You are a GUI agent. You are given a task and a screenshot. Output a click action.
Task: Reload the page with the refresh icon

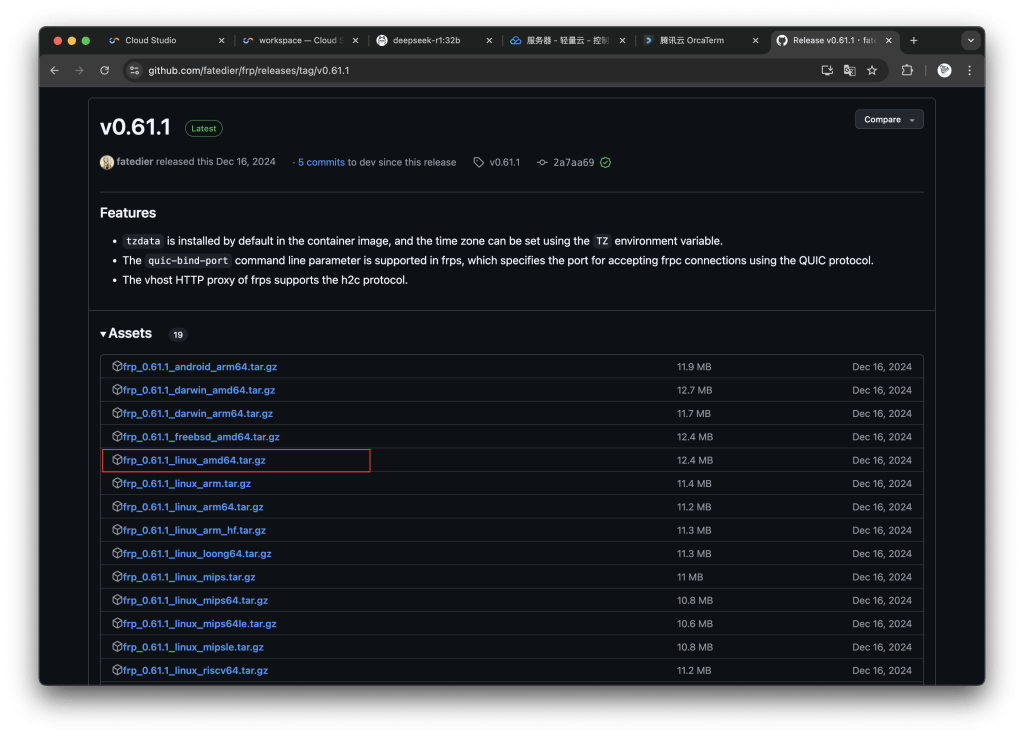click(x=104, y=71)
